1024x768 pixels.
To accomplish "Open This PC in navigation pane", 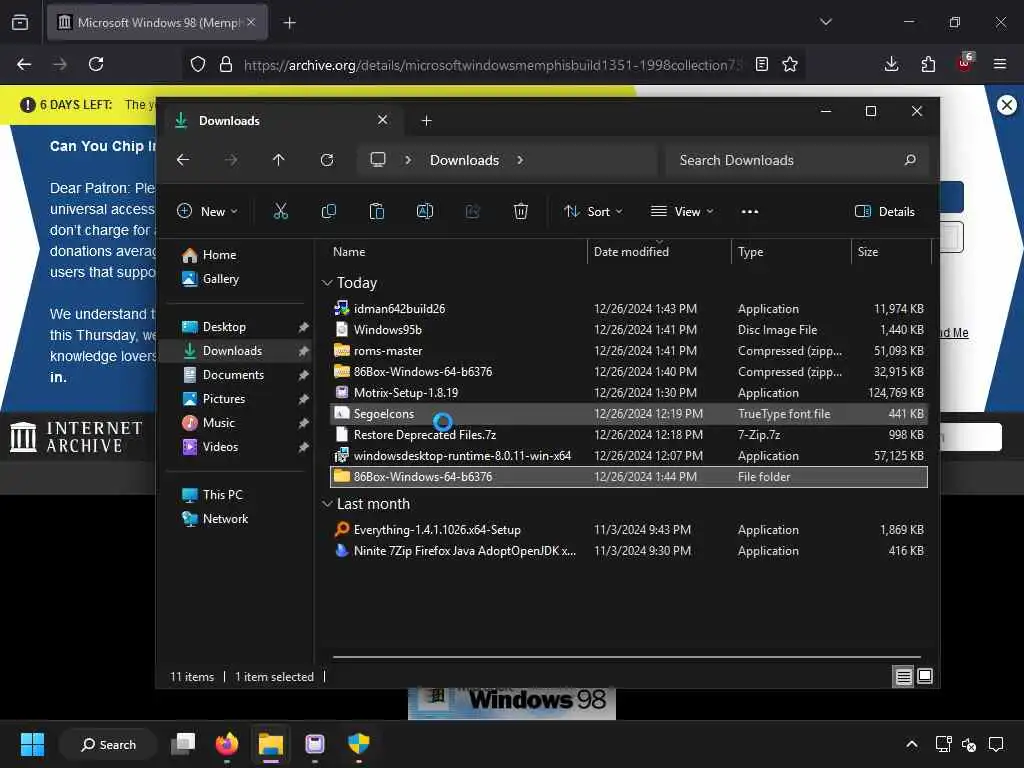I will click(212, 495).
